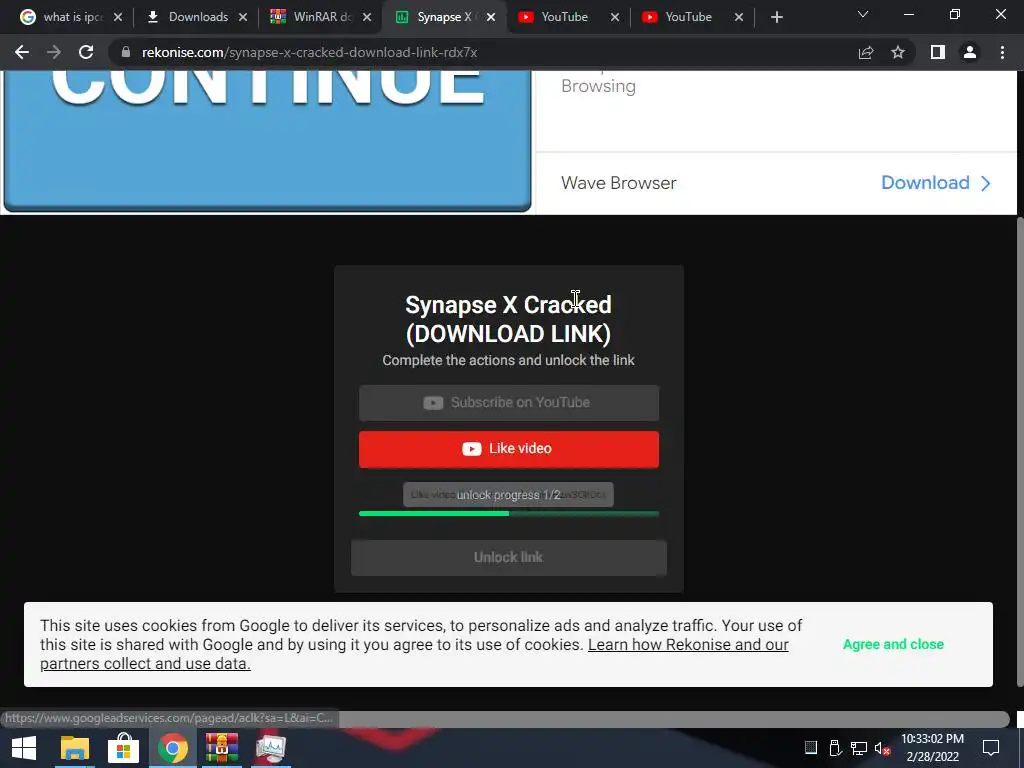Close the Synapse X tab
The height and width of the screenshot is (768, 1024).
491,17
